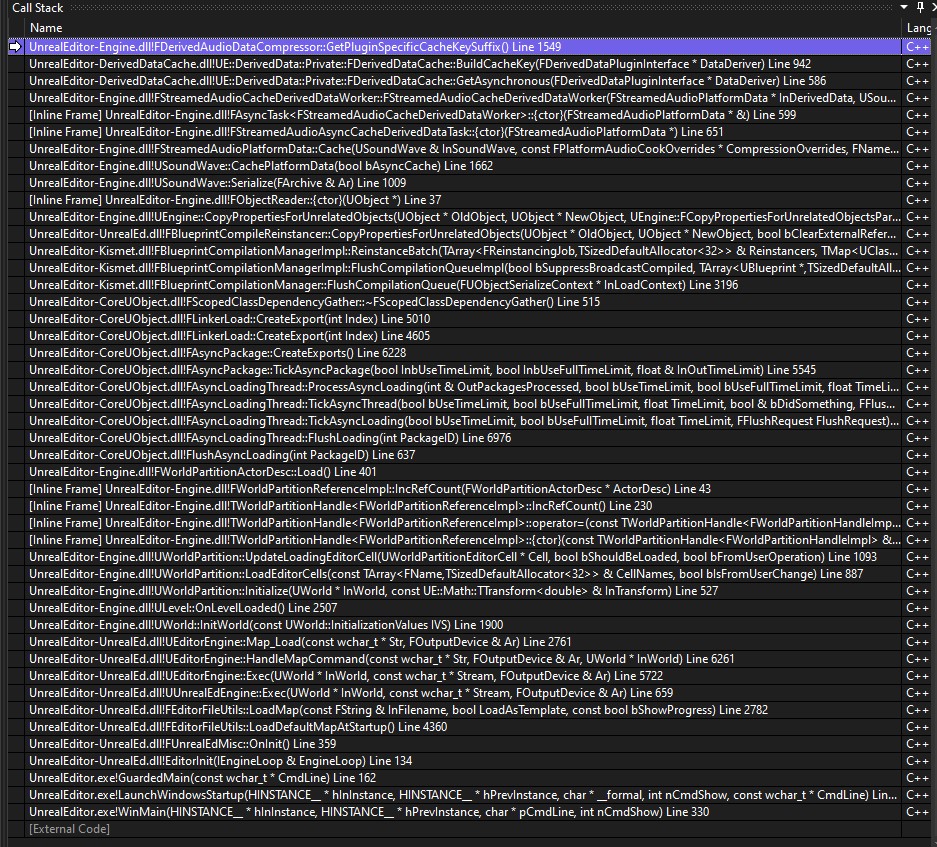Screen dimensions: 937x847
Task: Select the FEditorFileUtils::LoadMap Line 2782 frame
Action: click(x=463, y=710)
